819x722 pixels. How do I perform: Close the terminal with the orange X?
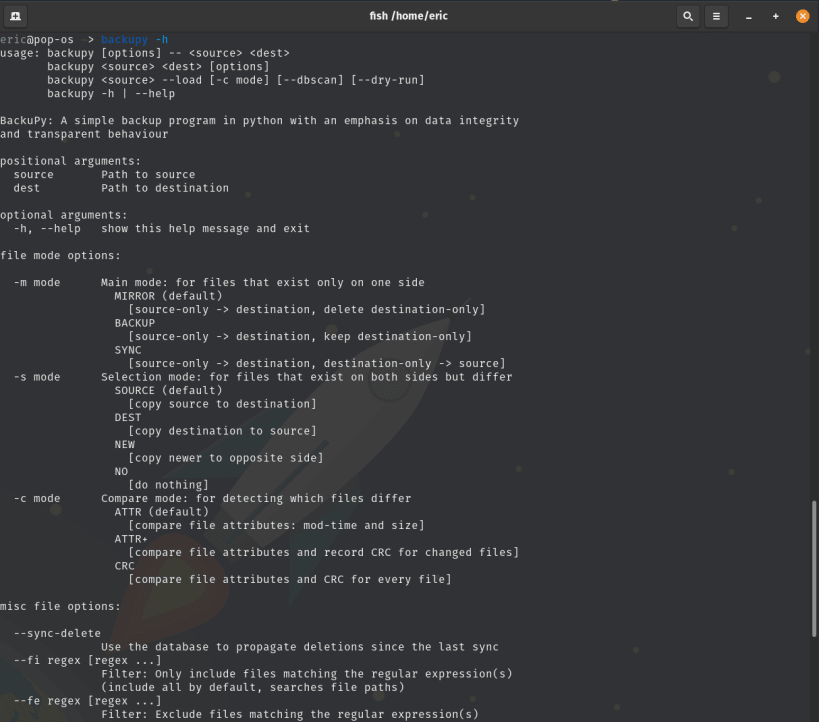pos(802,16)
